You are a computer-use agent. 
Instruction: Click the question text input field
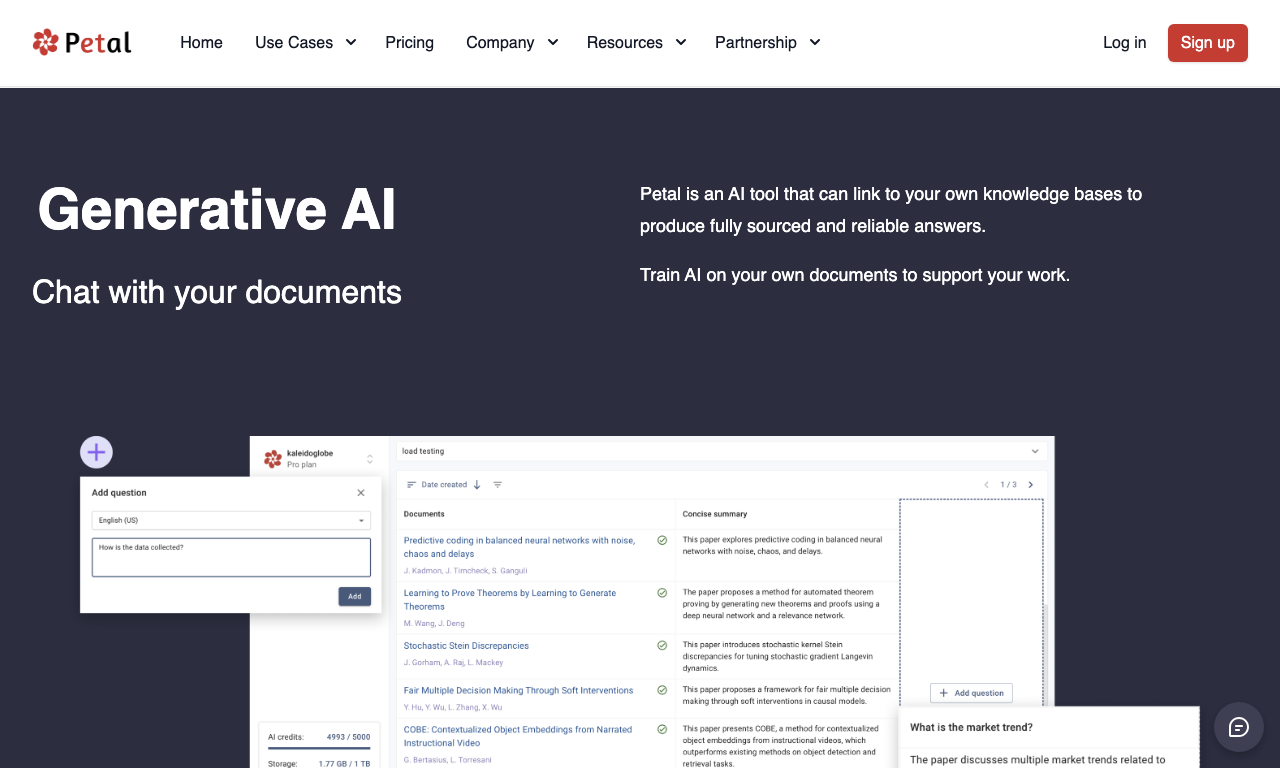coord(231,557)
